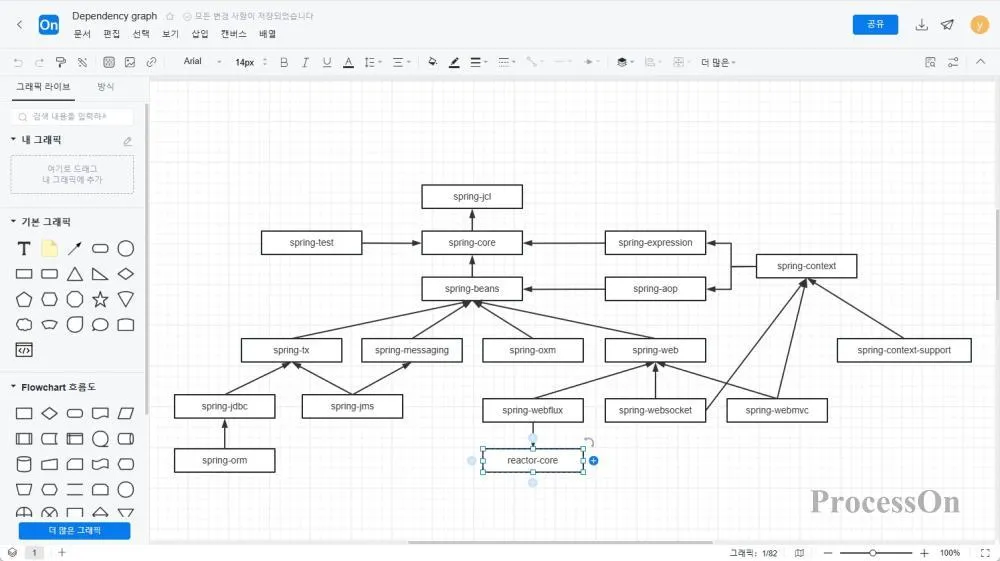Open the layer order dropdown

(625, 62)
